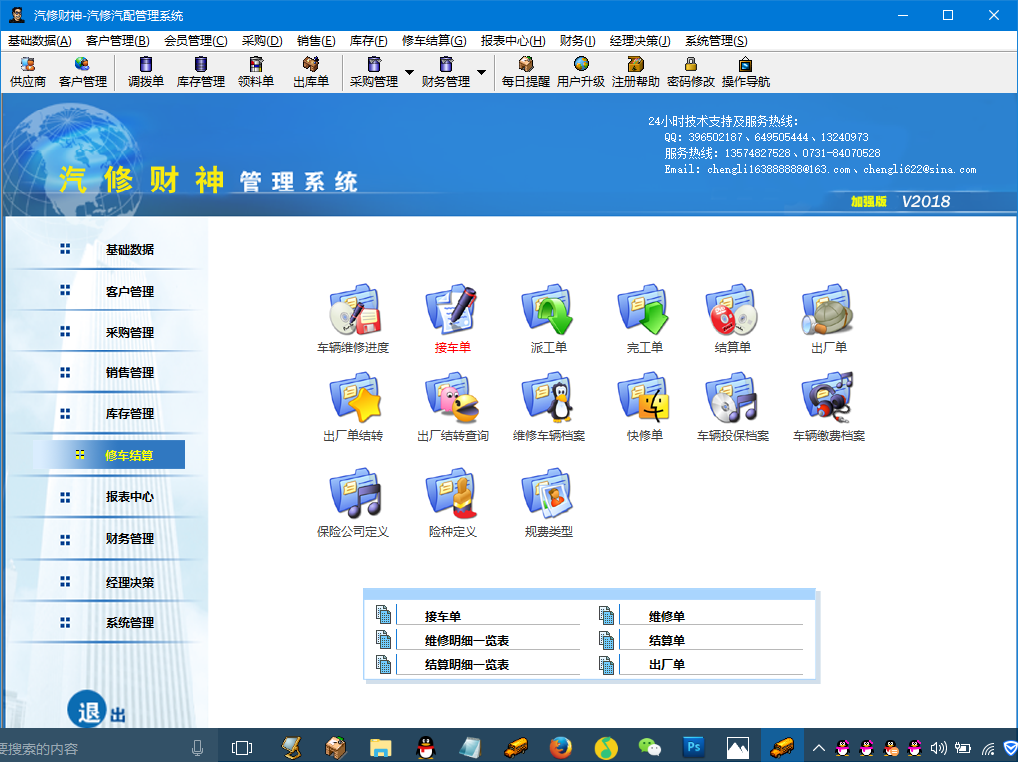Click the 客户管理 toolbar button

click(82, 72)
